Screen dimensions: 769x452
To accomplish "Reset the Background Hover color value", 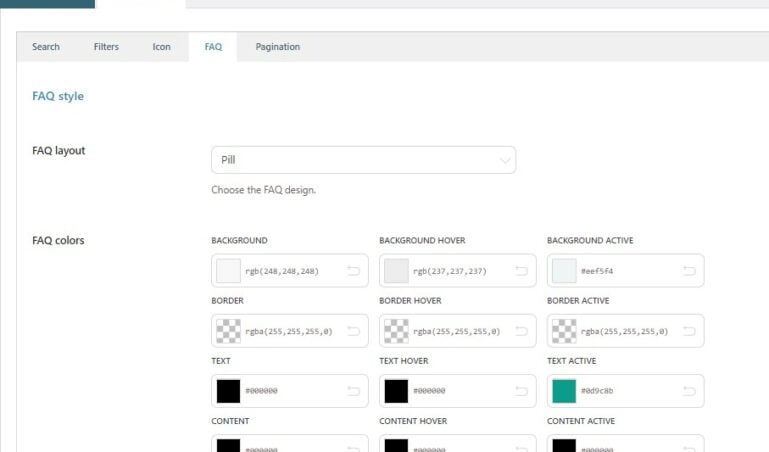I will 521,271.
